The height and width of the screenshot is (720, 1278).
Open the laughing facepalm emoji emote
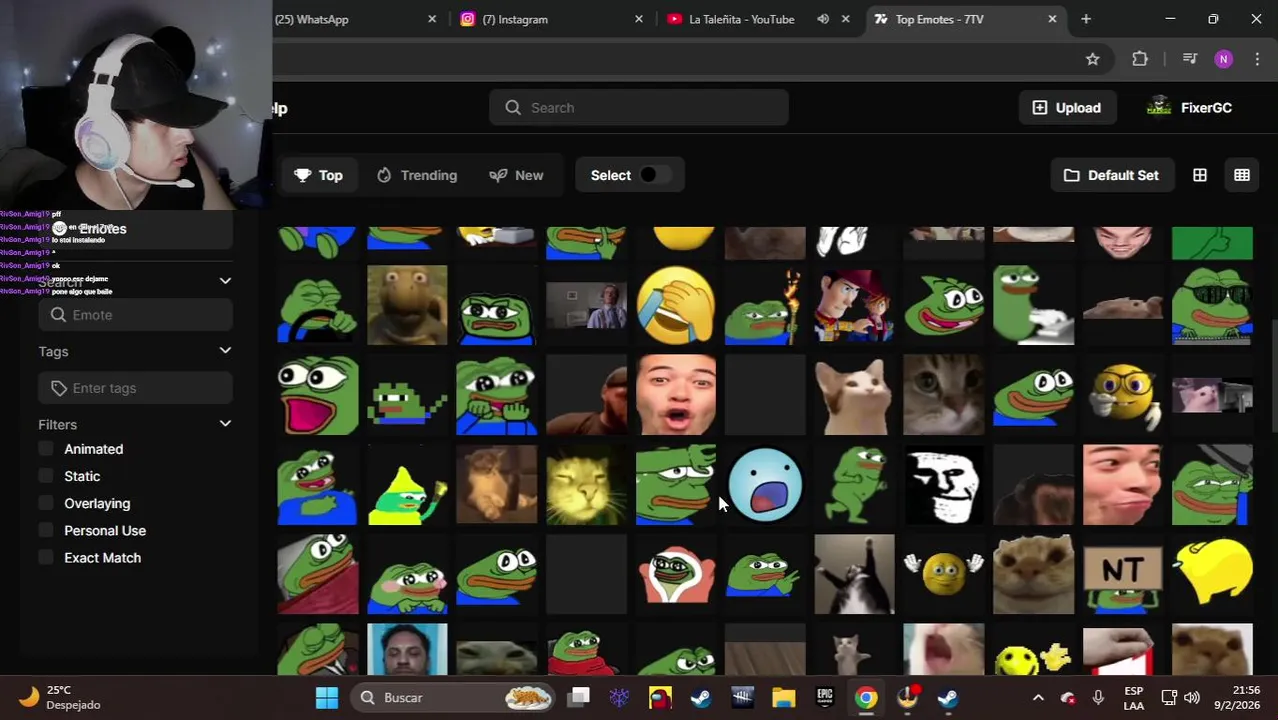coord(676,305)
